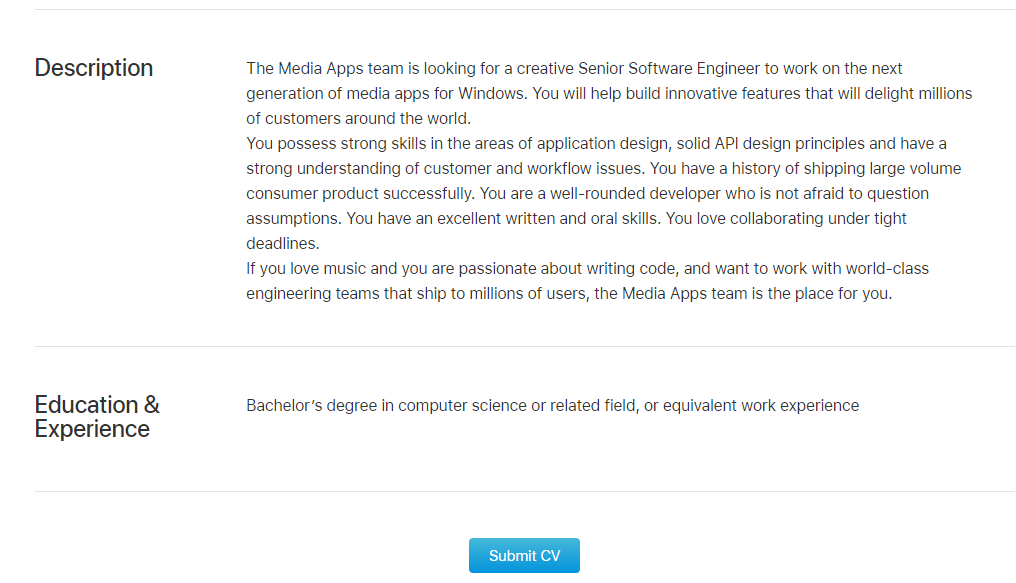Click the Submit CV button

524,556
